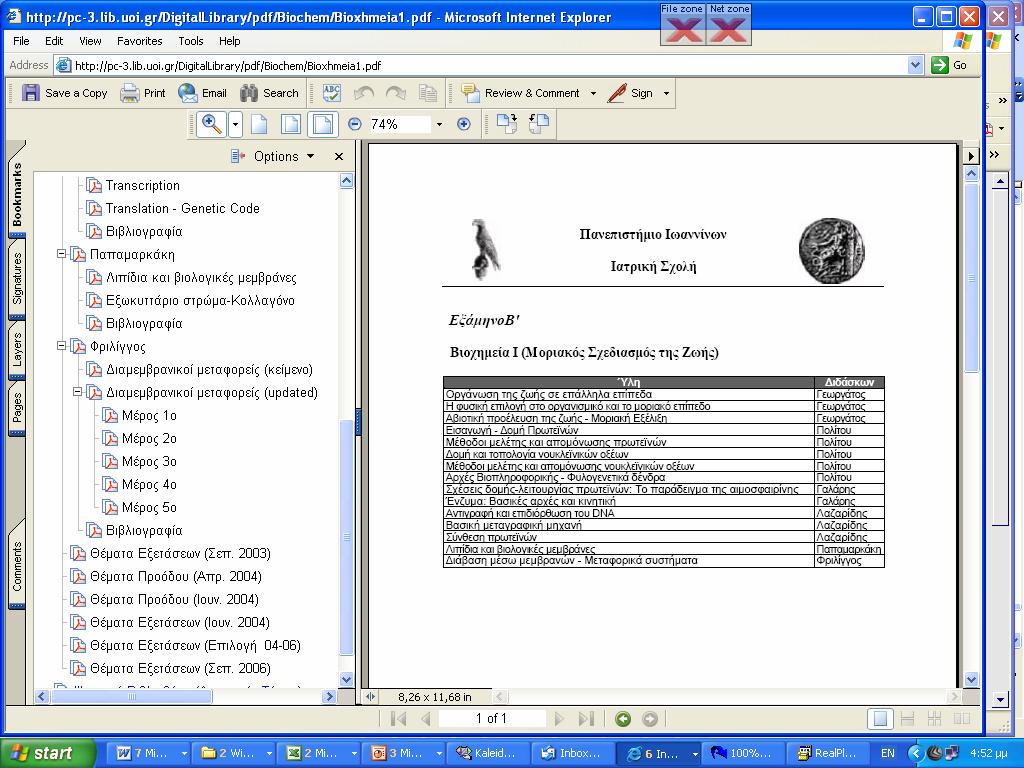The width and height of the screenshot is (1024, 768).
Task: Rotate the page clockwise
Action: click(507, 123)
